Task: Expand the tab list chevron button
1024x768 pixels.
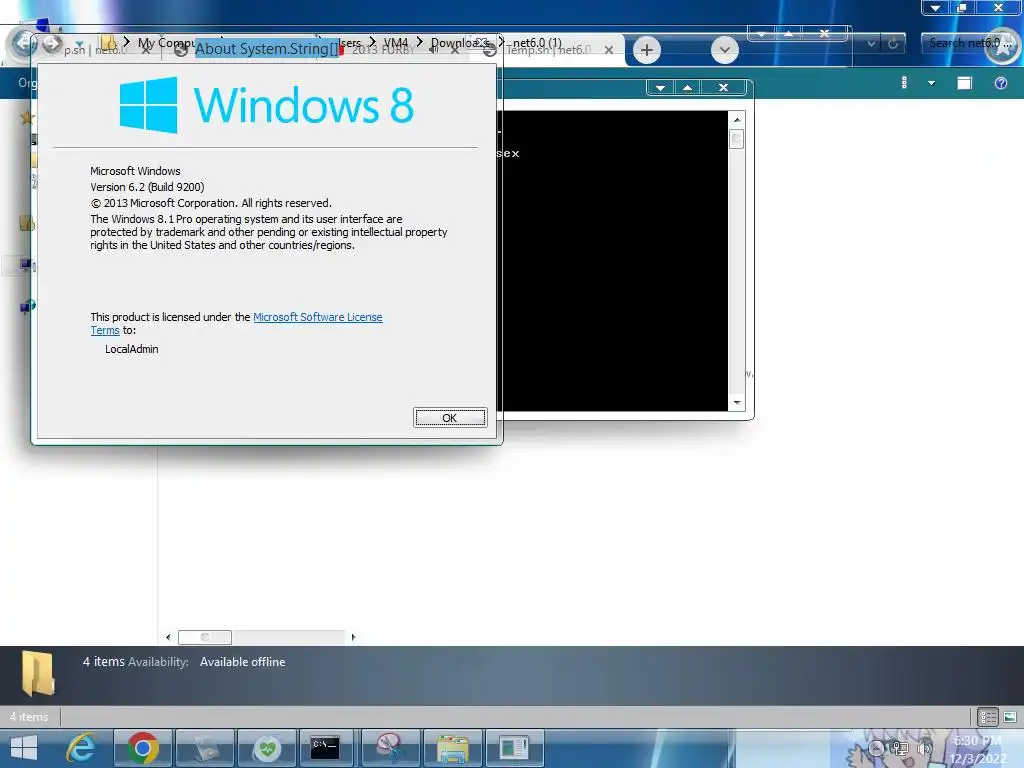Action: [724, 50]
